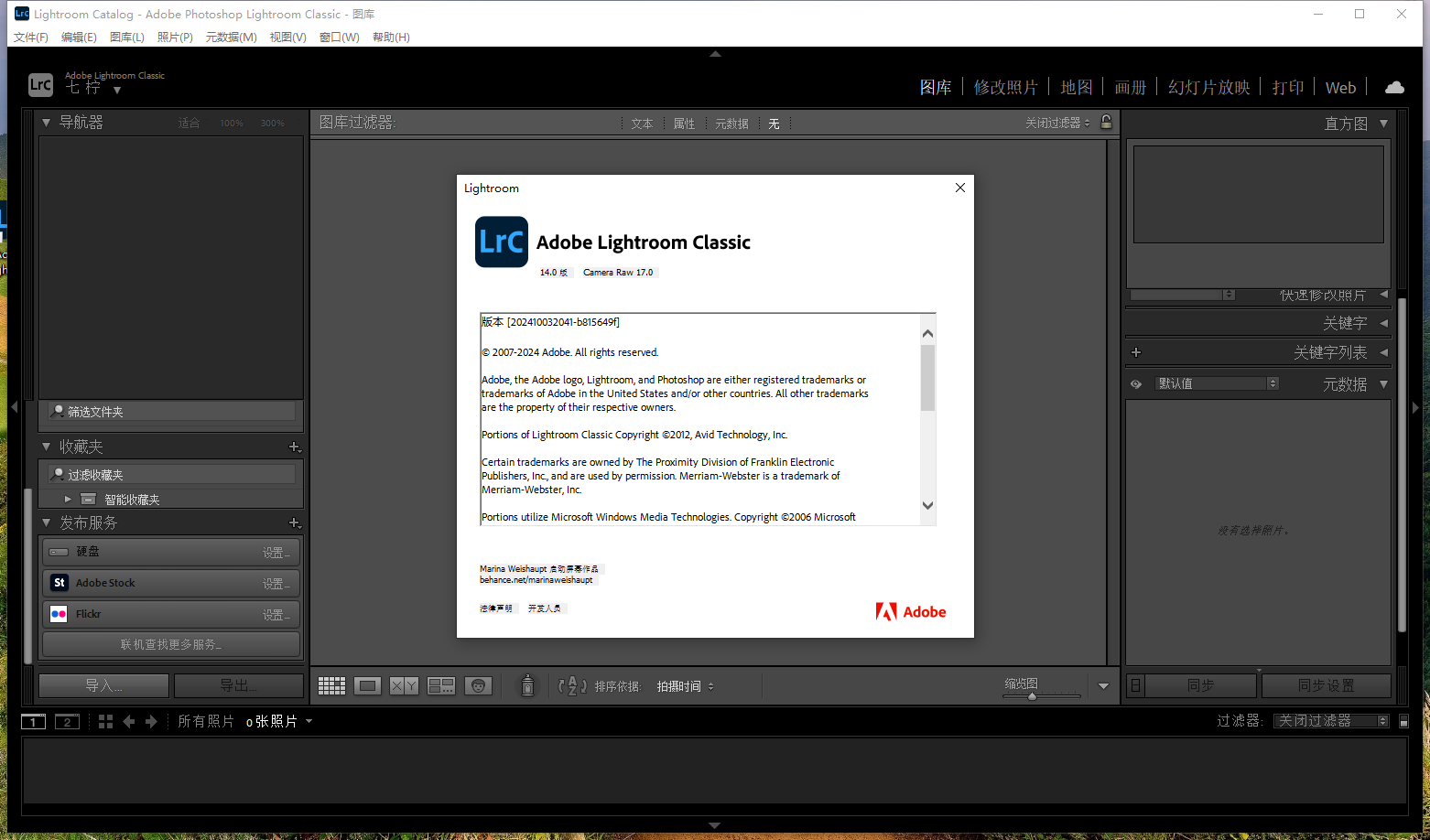The image size is (1430, 840).
Task: Click the filter lock icon
Action: tap(1106, 122)
